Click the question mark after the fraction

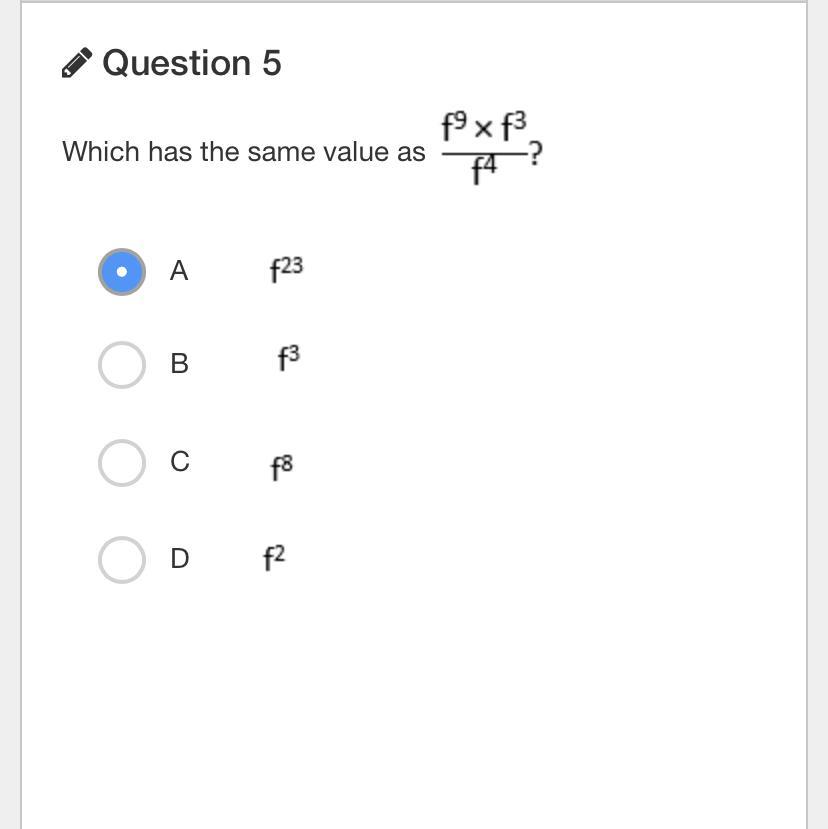[536, 154]
